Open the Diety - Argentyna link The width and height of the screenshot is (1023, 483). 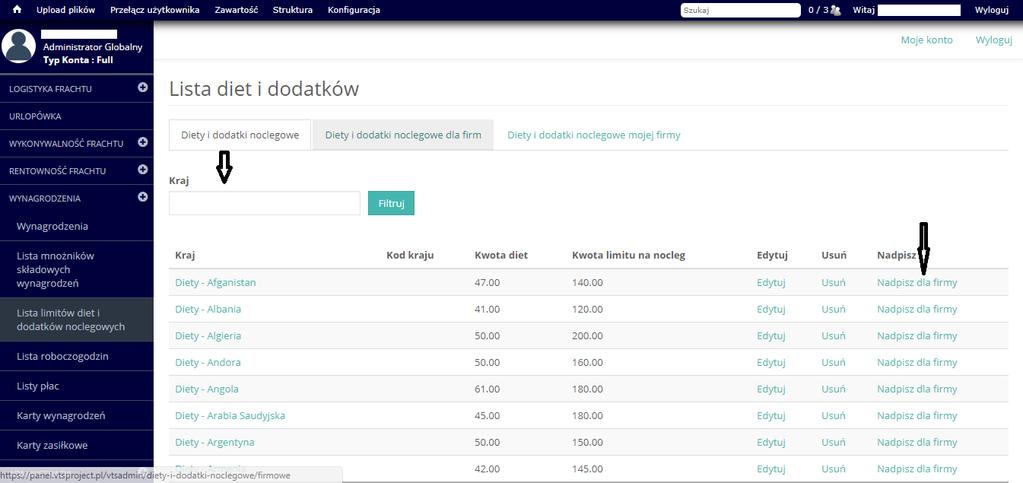pos(215,442)
